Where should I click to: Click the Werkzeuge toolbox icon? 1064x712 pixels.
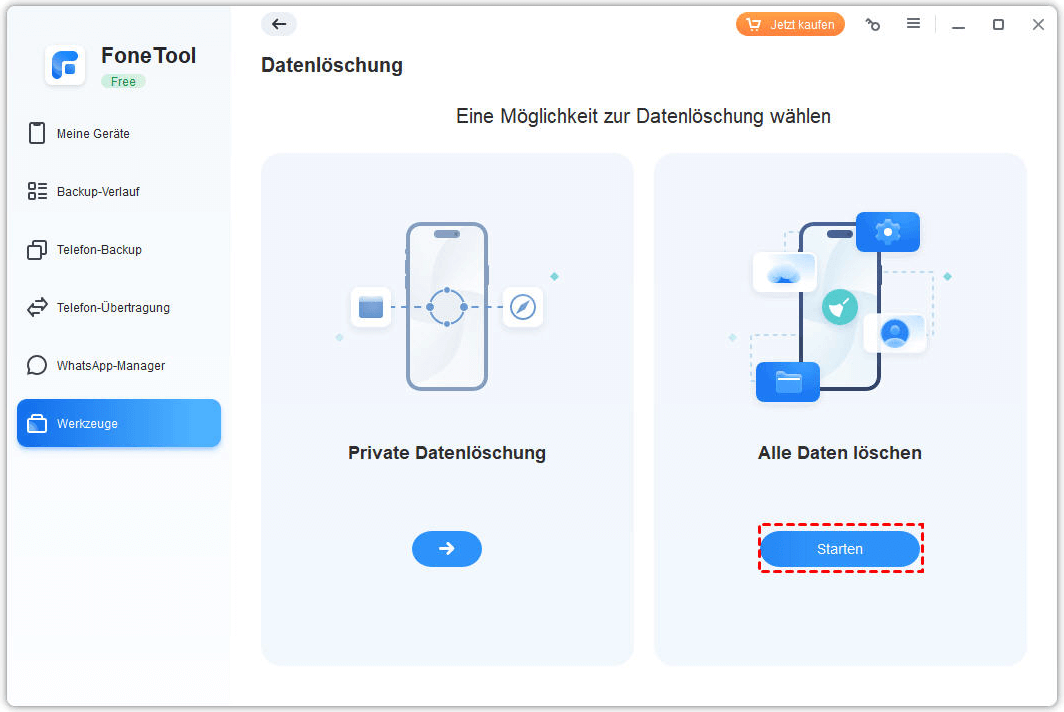coord(37,424)
